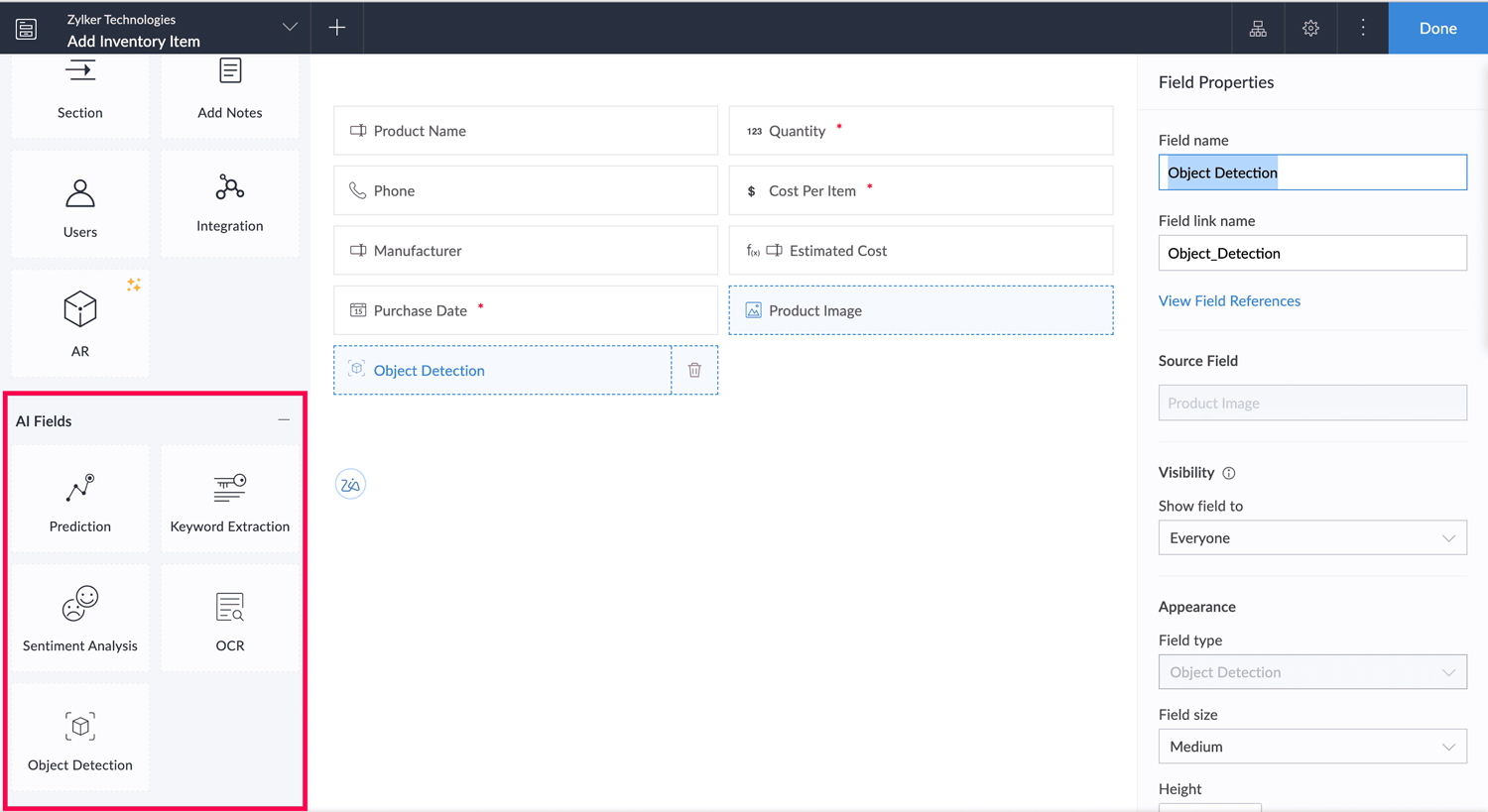
Task: Collapse the AI Fields panel
Action: (285, 420)
